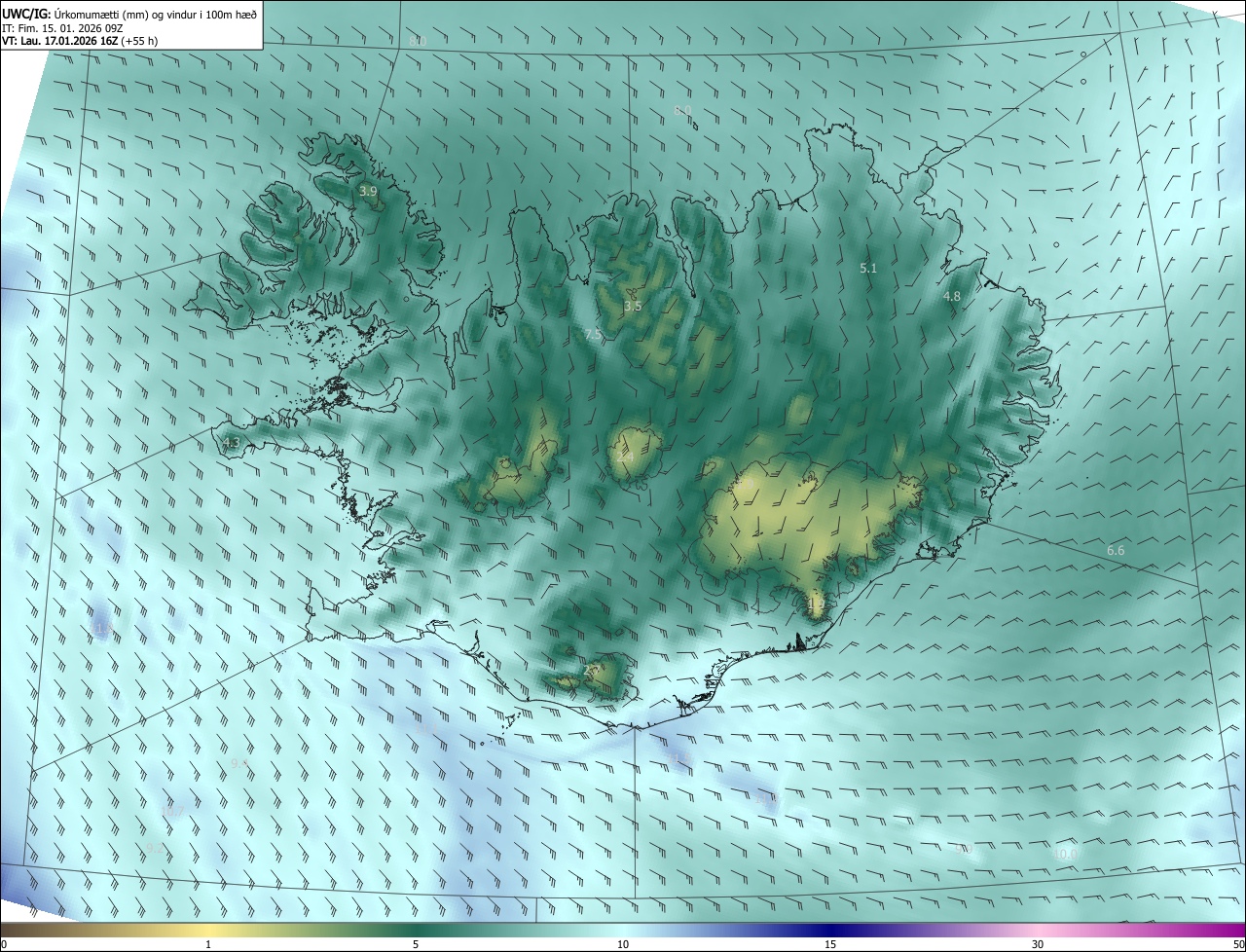Click the 4.8 precipitation value label
1246x952 pixels.
point(952,296)
